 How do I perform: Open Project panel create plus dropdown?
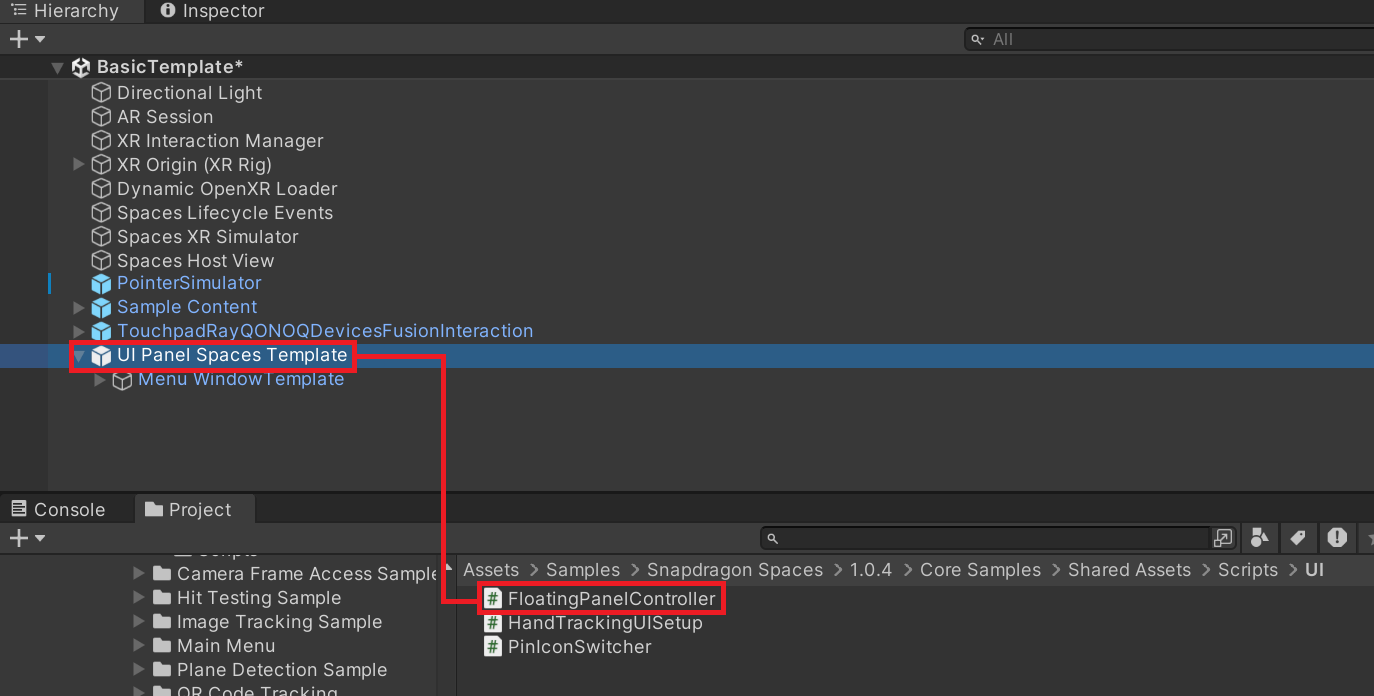click(x=27, y=538)
